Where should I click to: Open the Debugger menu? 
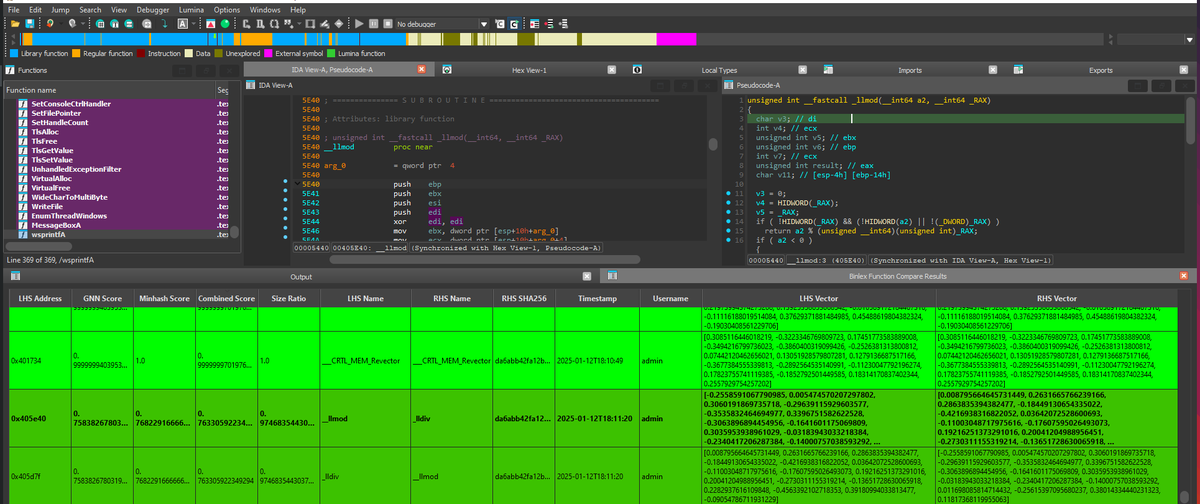(x=155, y=9)
